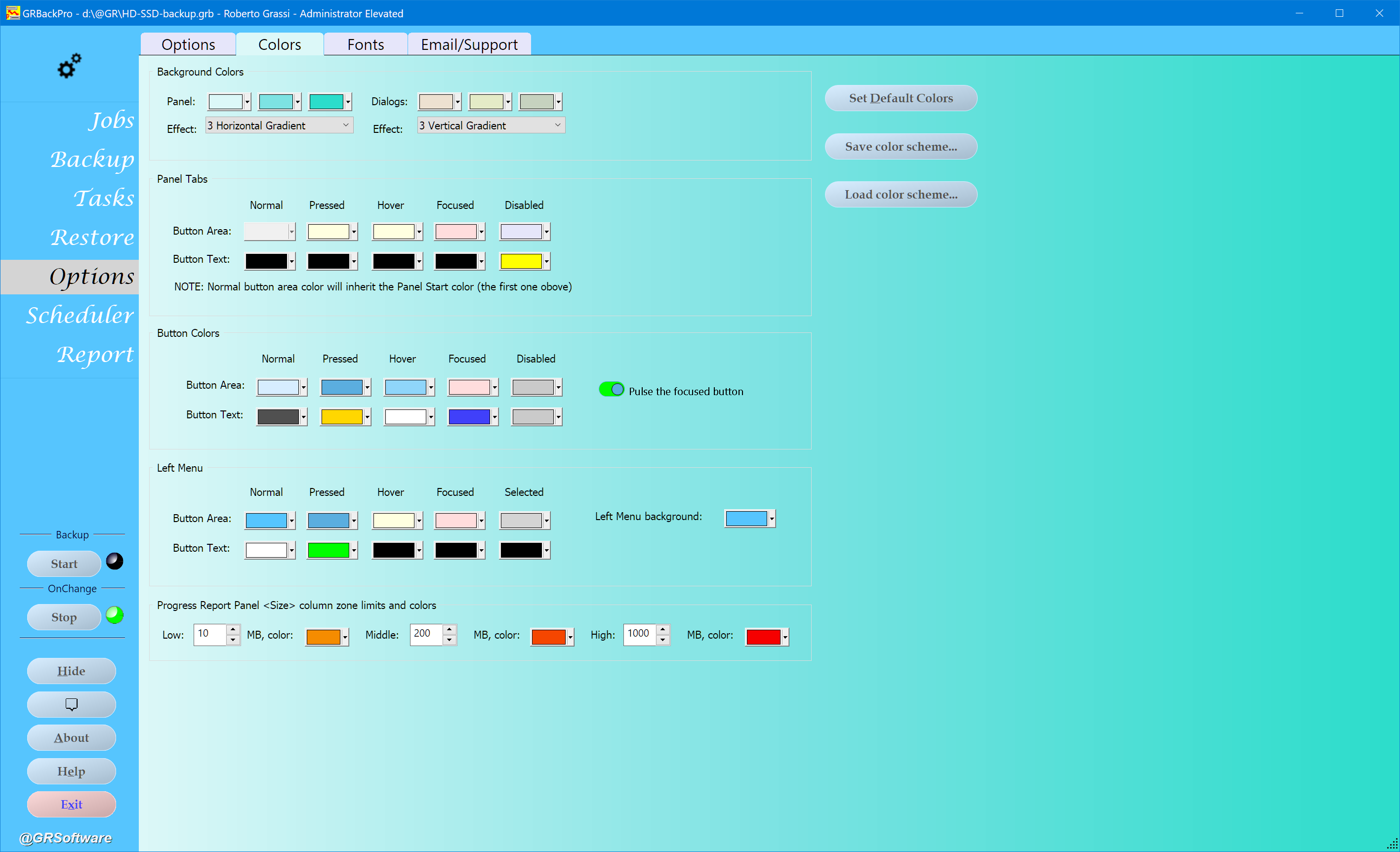Click Save color scheme button
1400x852 pixels.
click(901, 147)
